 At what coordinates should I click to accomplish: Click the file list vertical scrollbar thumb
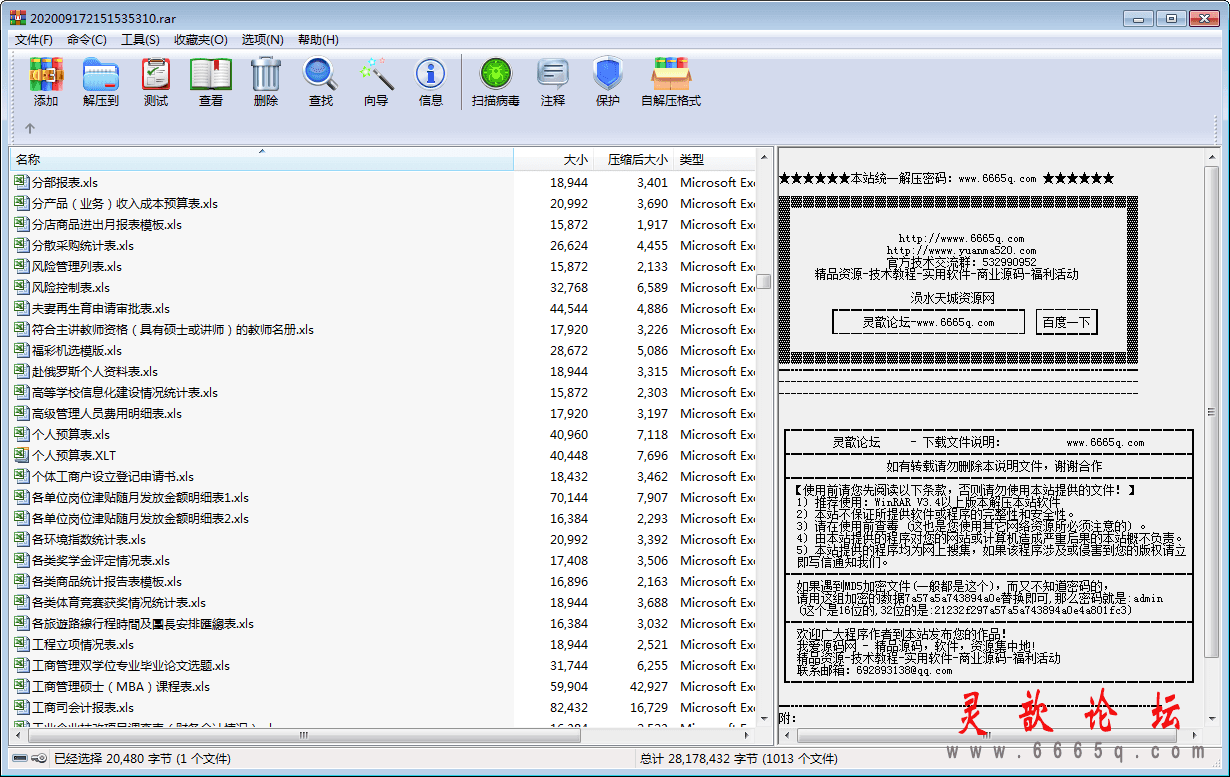[763, 281]
